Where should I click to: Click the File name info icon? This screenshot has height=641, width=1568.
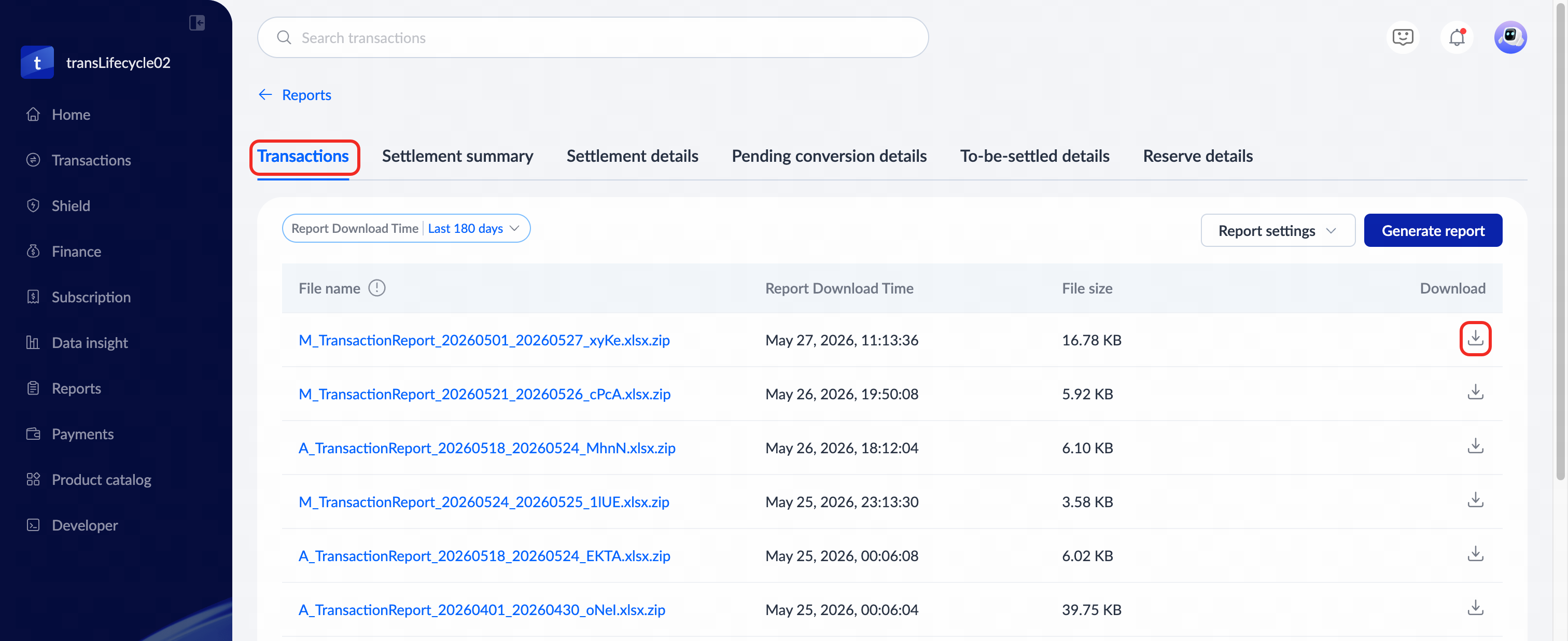click(377, 288)
